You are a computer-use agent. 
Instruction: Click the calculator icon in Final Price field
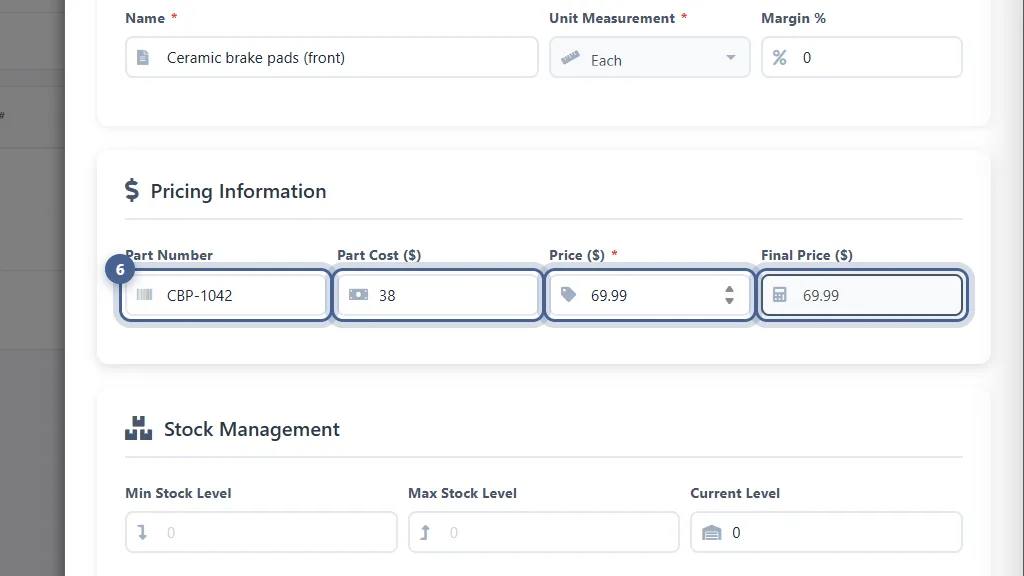779,295
